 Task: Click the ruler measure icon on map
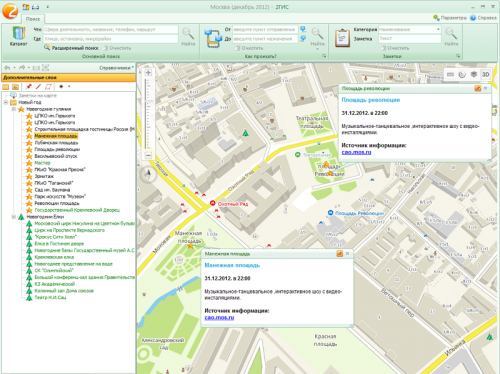450,74
